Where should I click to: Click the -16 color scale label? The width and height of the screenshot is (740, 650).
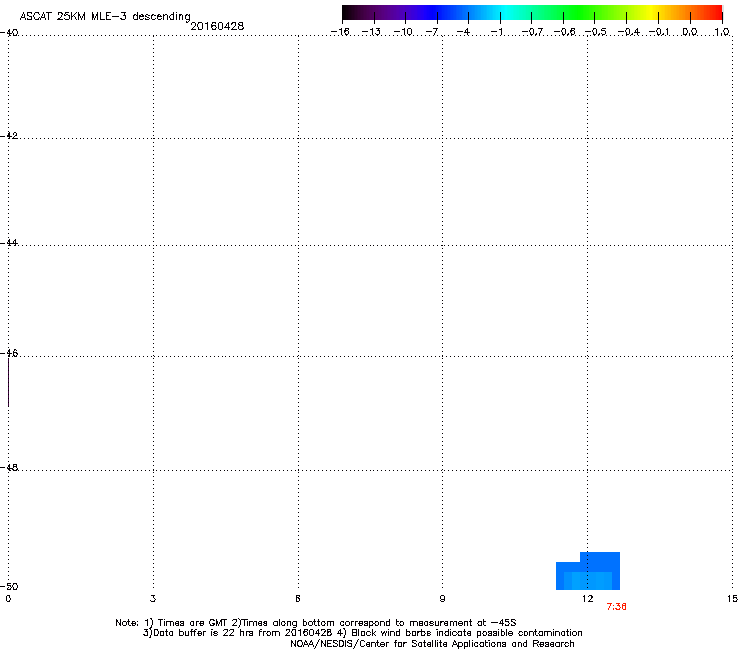pos(340,32)
